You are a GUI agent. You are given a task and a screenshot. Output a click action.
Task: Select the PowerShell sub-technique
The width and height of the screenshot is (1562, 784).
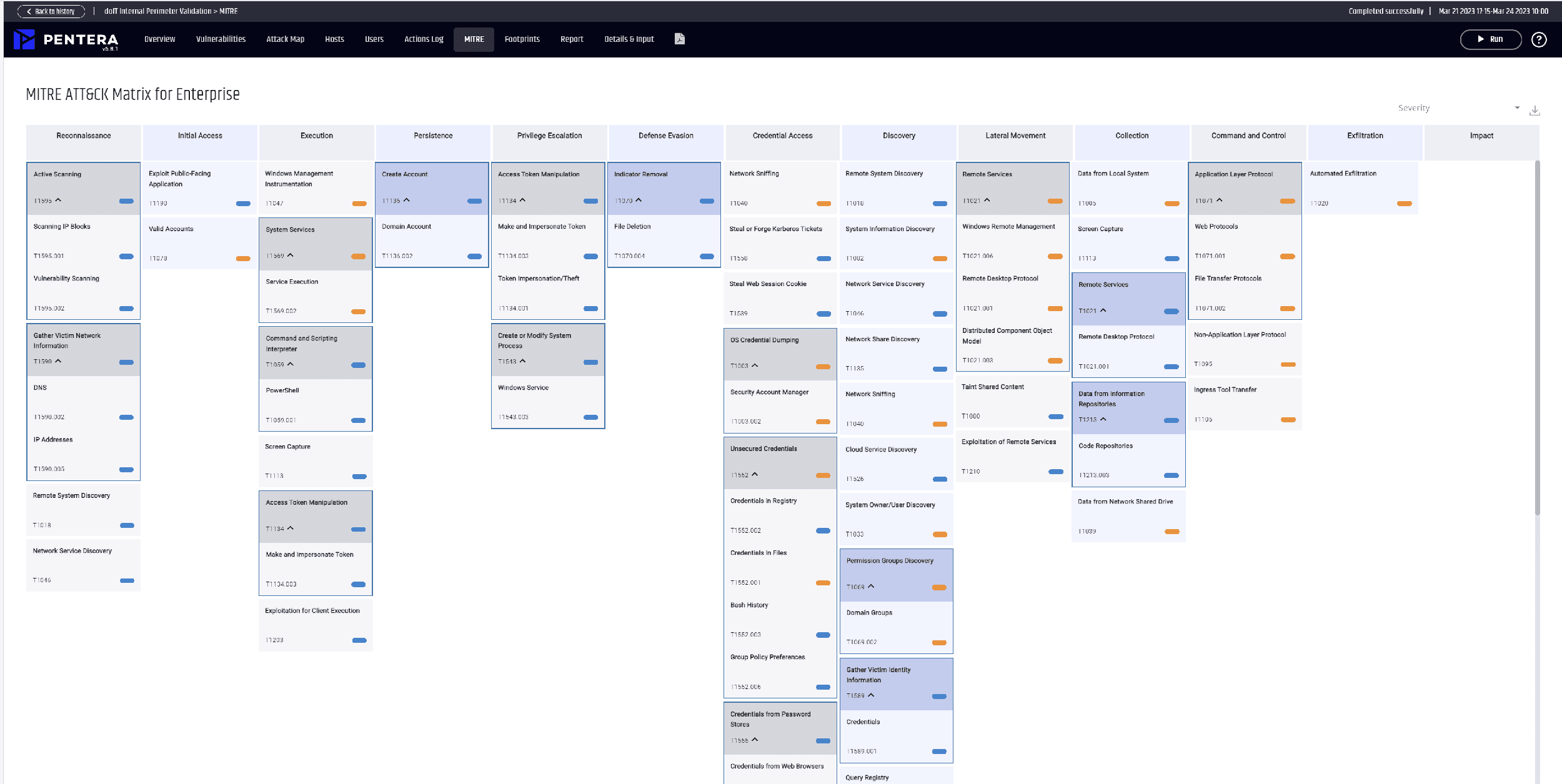tap(316, 405)
